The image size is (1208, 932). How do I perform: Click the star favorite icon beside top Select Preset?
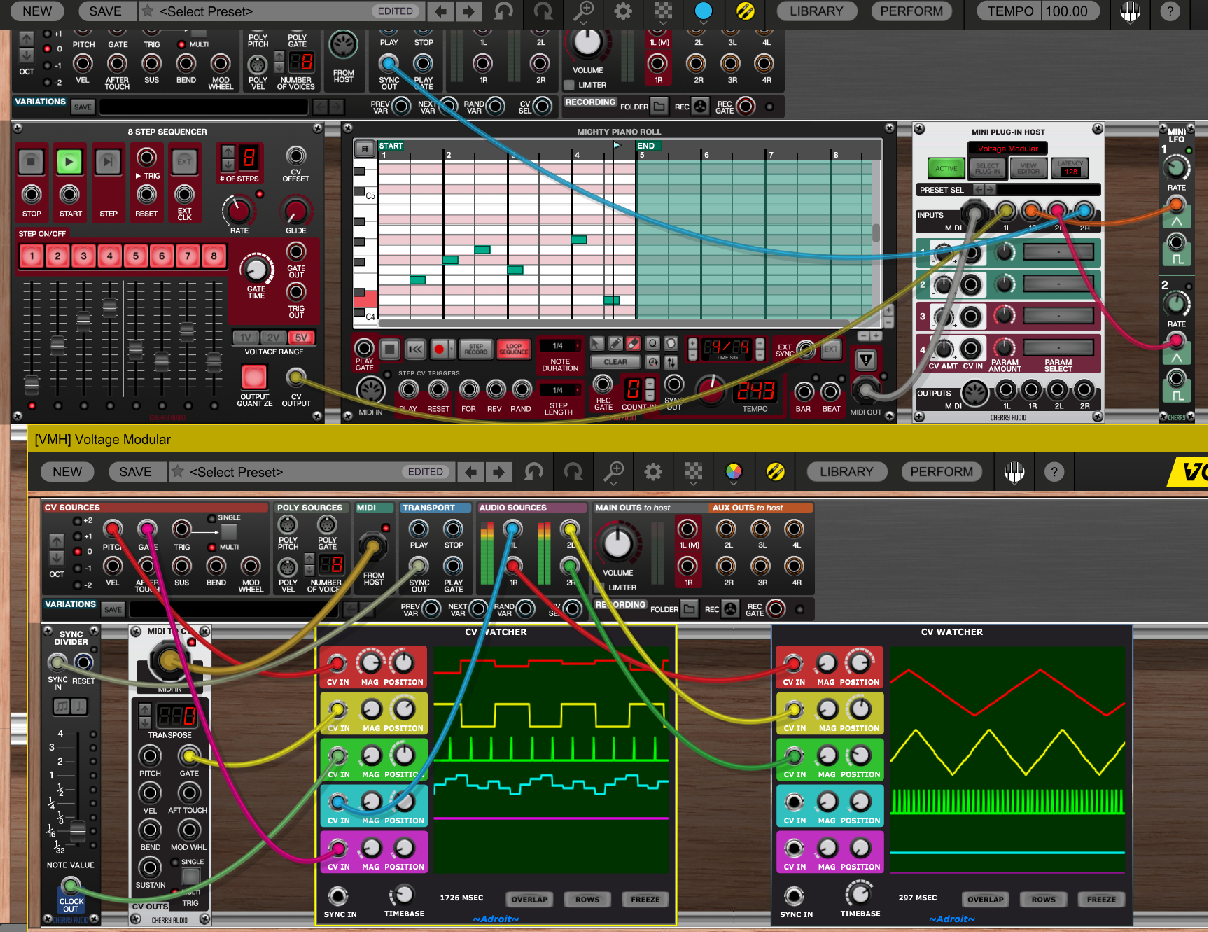pyautogui.click(x=147, y=11)
